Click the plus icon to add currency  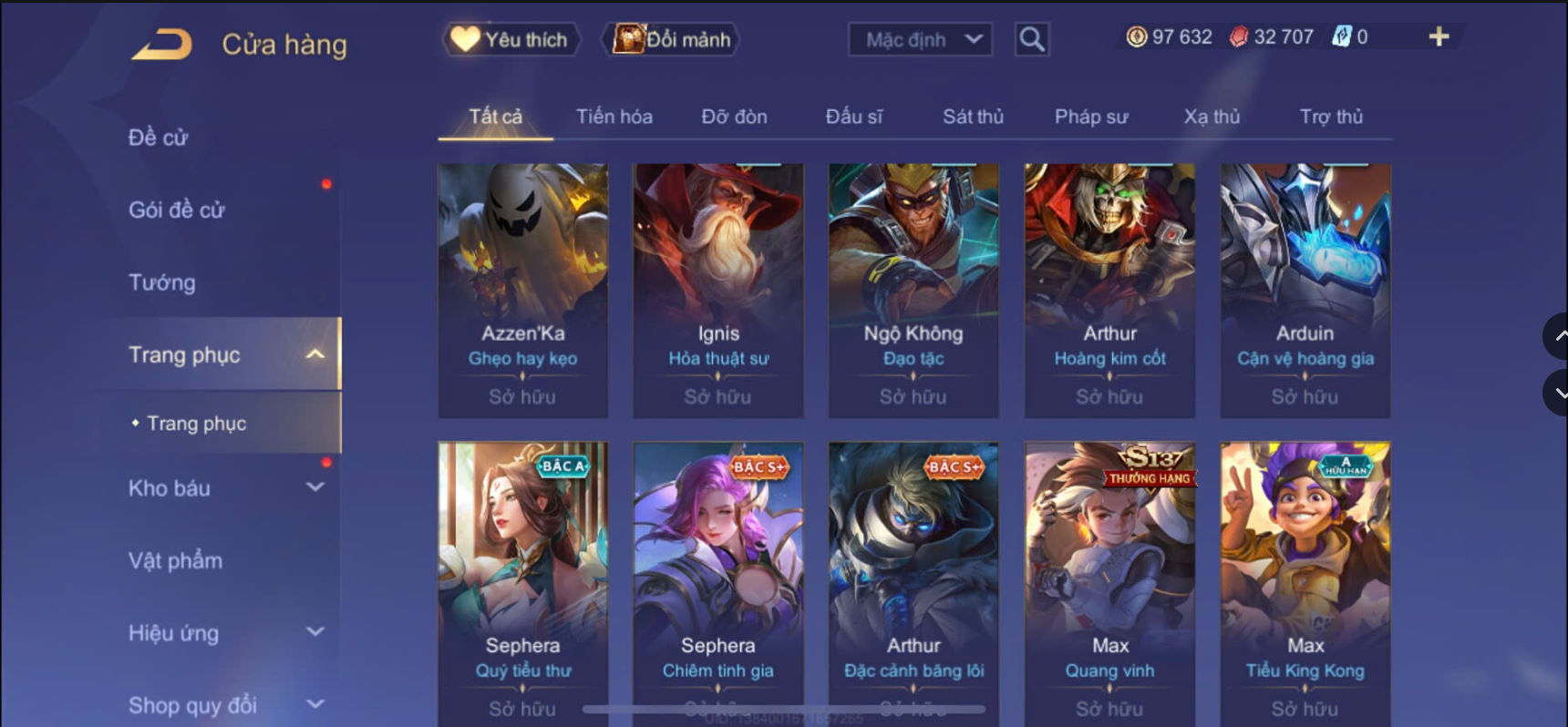pyautogui.click(x=1439, y=36)
